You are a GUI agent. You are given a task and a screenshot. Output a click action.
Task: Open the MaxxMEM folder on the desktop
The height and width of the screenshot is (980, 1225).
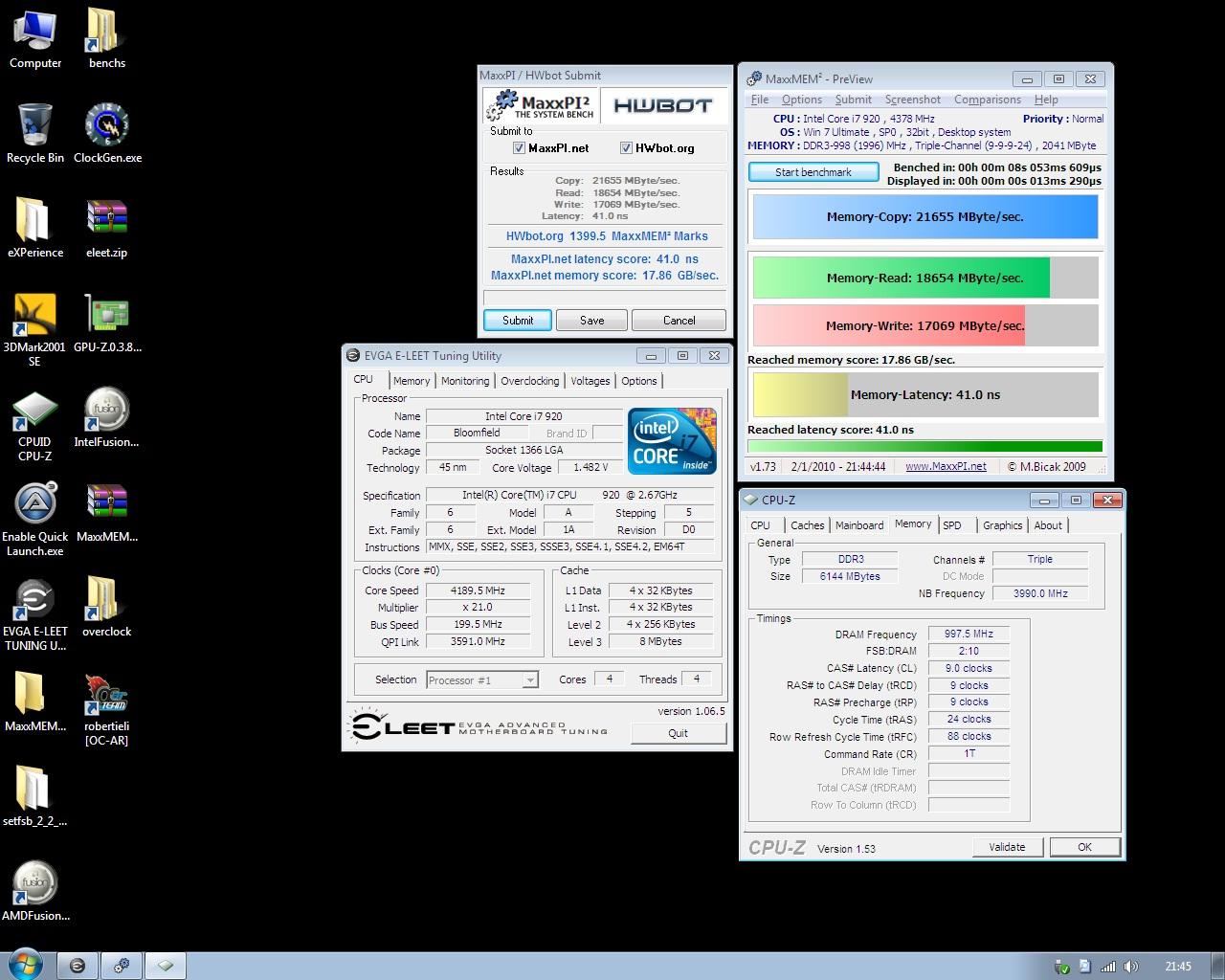point(34,702)
